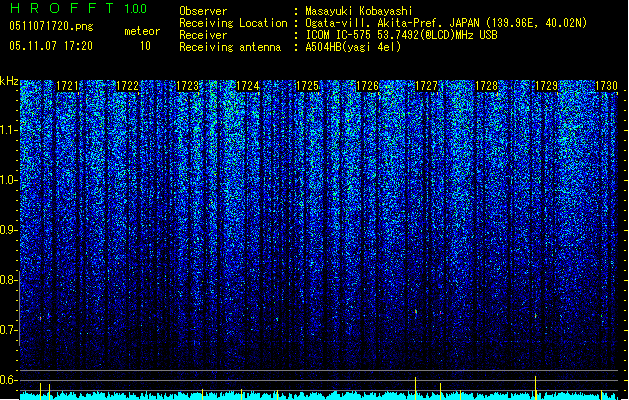Click the 1726 time label
Viewport: 629px width, 400px height.
pyautogui.click(x=367, y=86)
